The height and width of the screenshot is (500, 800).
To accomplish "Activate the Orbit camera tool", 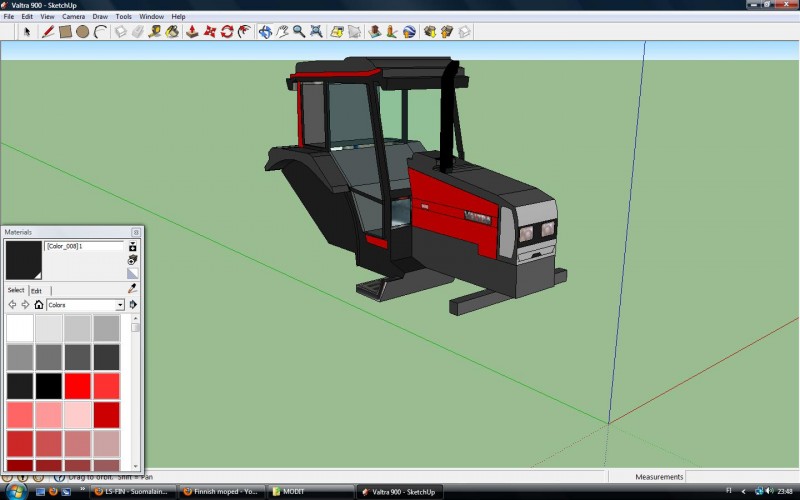I will tap(265, 32).
